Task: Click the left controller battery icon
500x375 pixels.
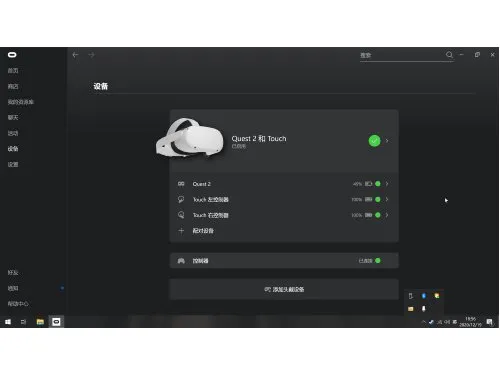Action: (x=368, y=199)
